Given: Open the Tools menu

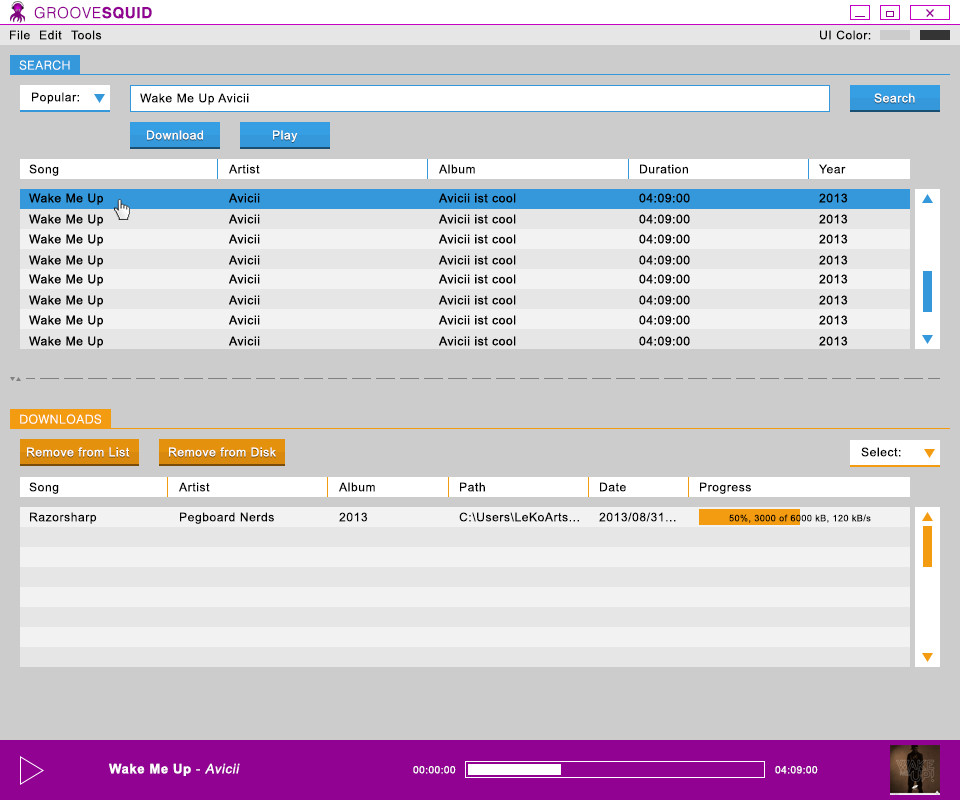Looking at the screenshot, I should (86, 35).
